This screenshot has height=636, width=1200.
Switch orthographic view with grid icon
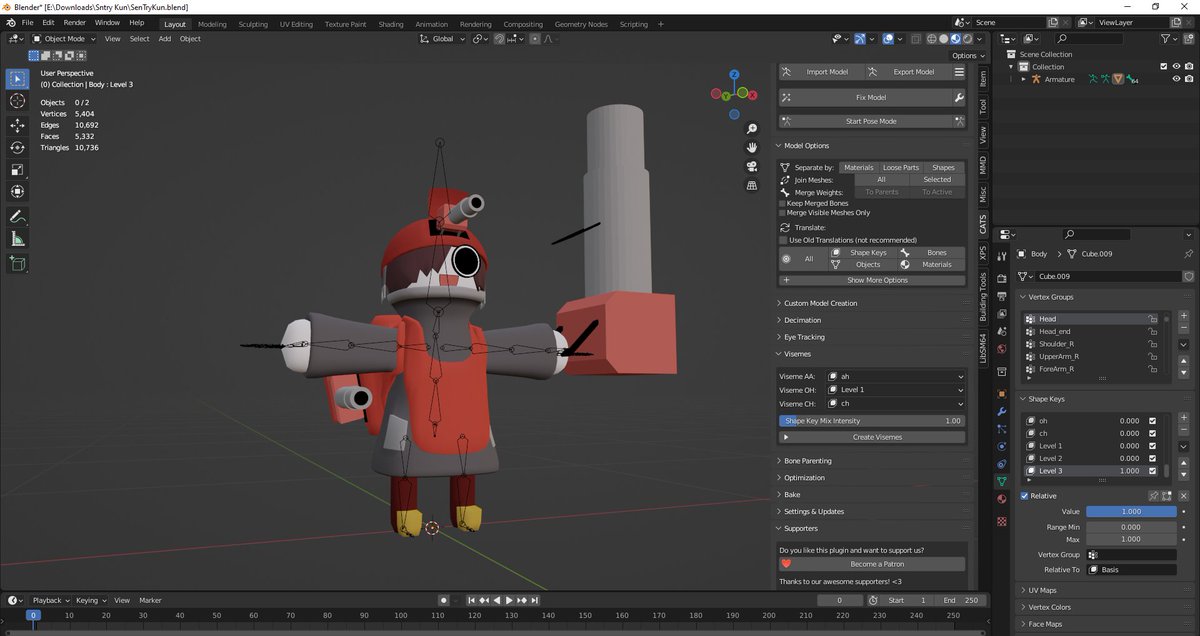click(752, 185)
